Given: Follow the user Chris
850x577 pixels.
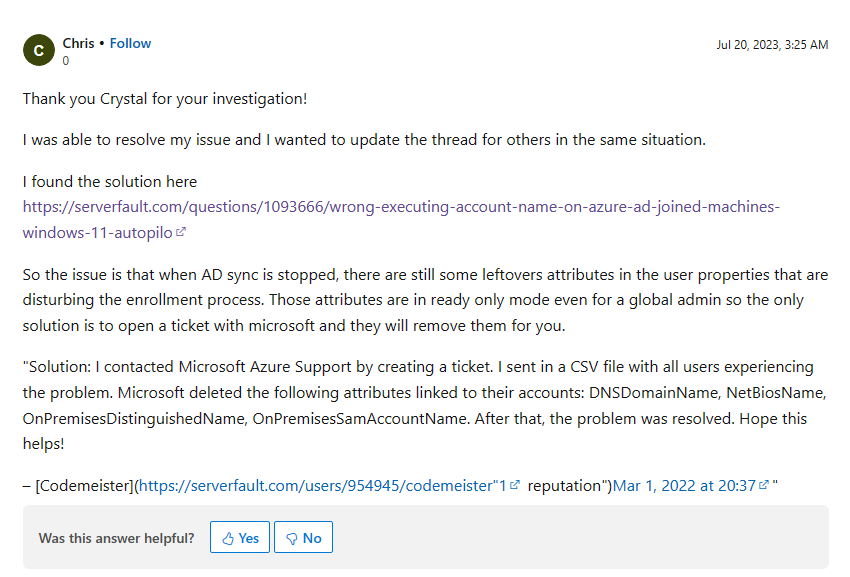Looking at the screenshot, I should pyautogui.click(x=130, y=43).
